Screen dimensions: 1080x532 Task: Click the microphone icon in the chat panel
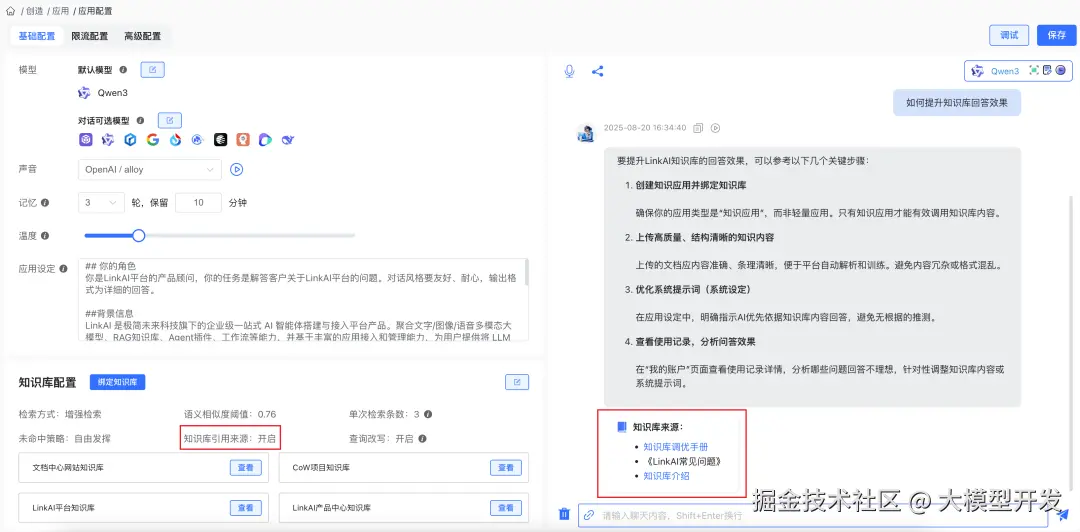(x=569, y=71)
